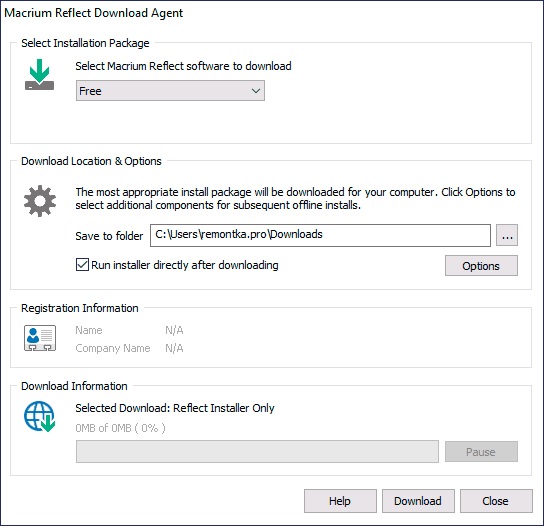Screen dimensions: 544x526
Task: Click the registration ID card icon
Action: [x=40, y=338]
